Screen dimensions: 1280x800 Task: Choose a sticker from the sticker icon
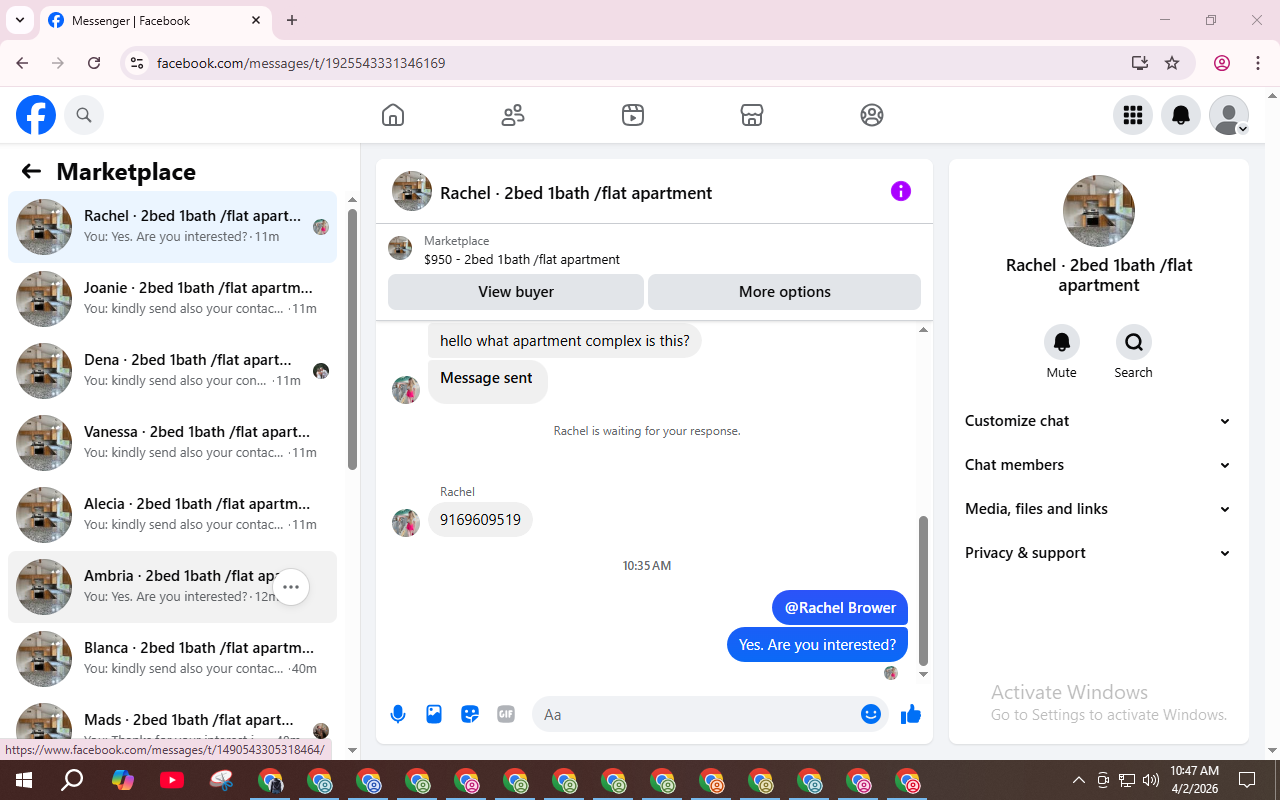pos(470,714)
